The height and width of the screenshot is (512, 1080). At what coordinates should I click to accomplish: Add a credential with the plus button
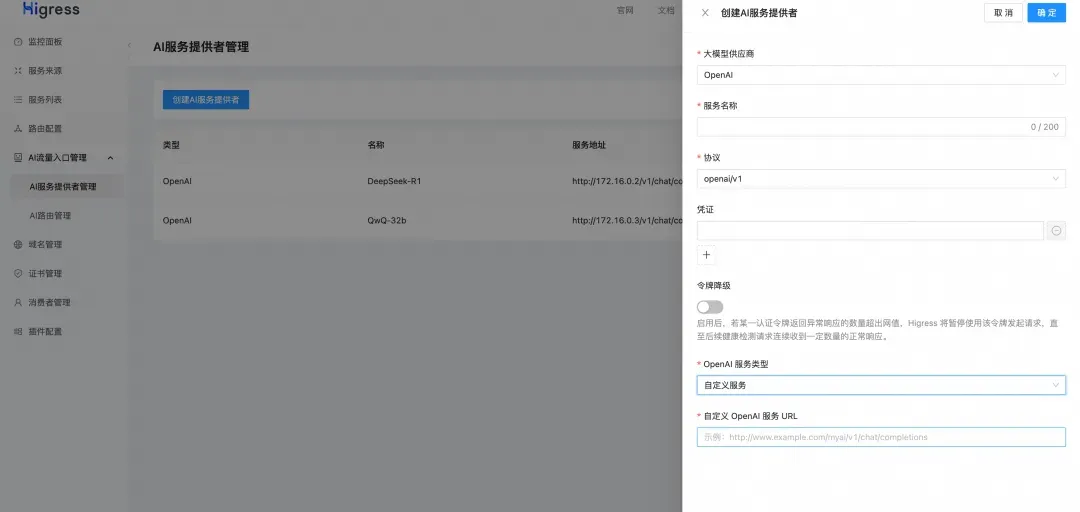(x=706, y=255)
